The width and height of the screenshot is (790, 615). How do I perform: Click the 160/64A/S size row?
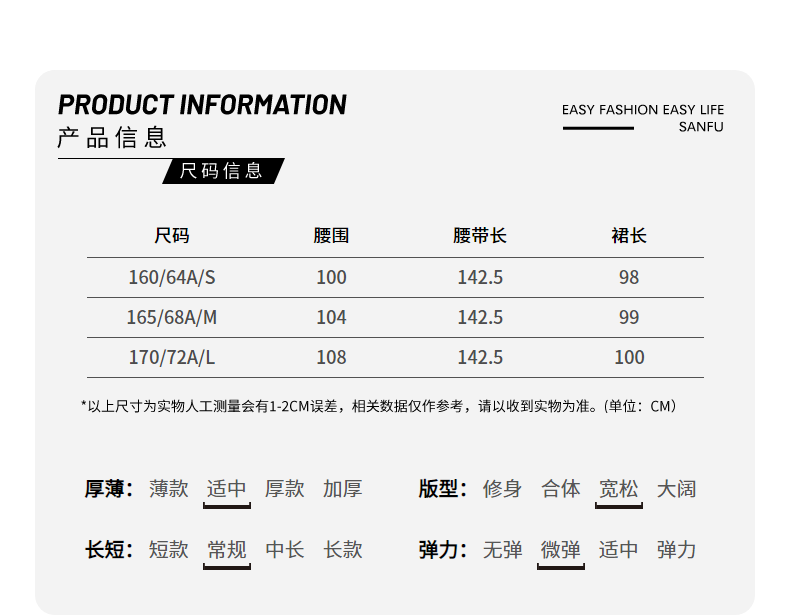pyautogui.click(x=172, y=277)
